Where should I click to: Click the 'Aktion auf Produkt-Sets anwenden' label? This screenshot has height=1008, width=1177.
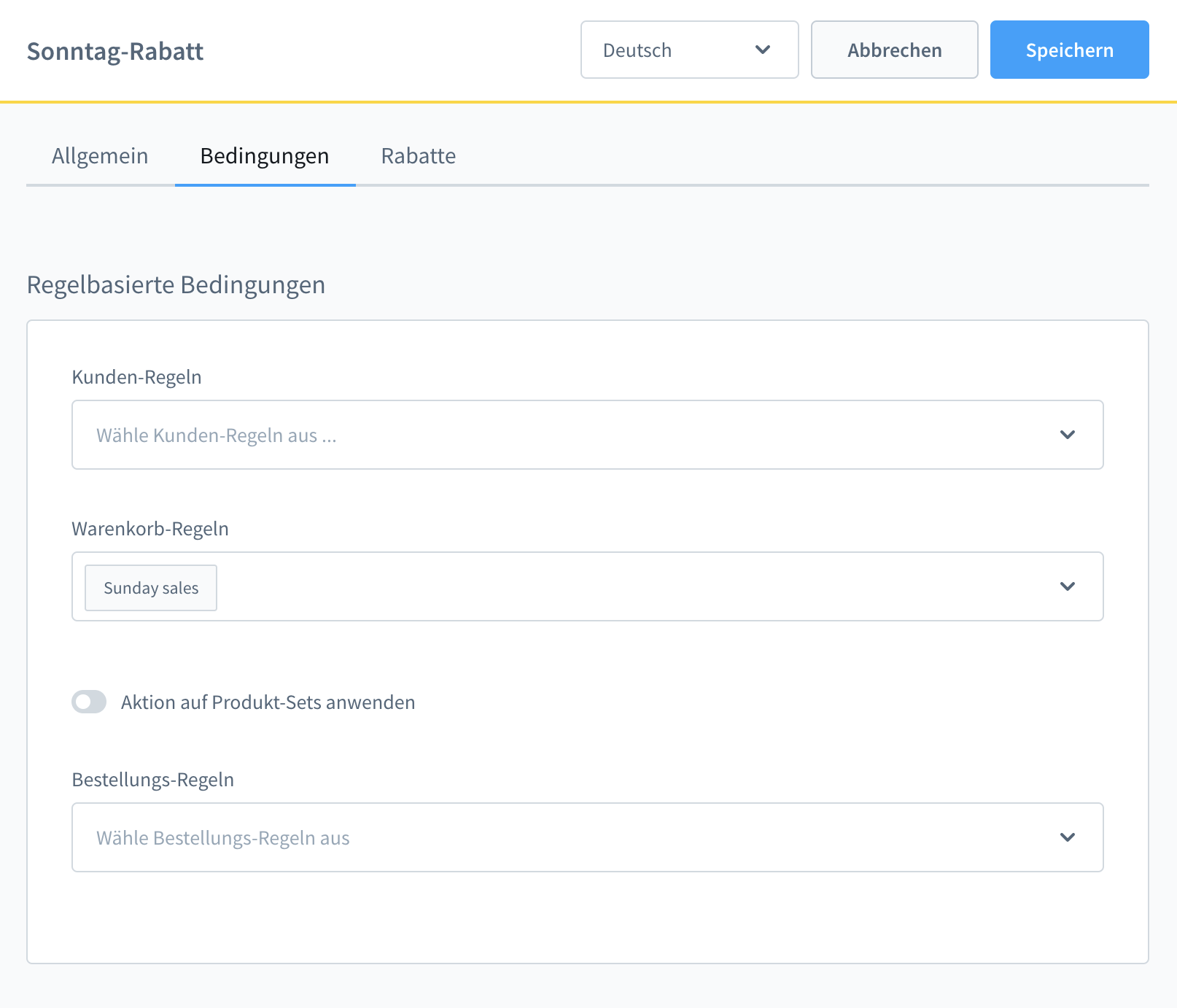[x=268, y=702]
